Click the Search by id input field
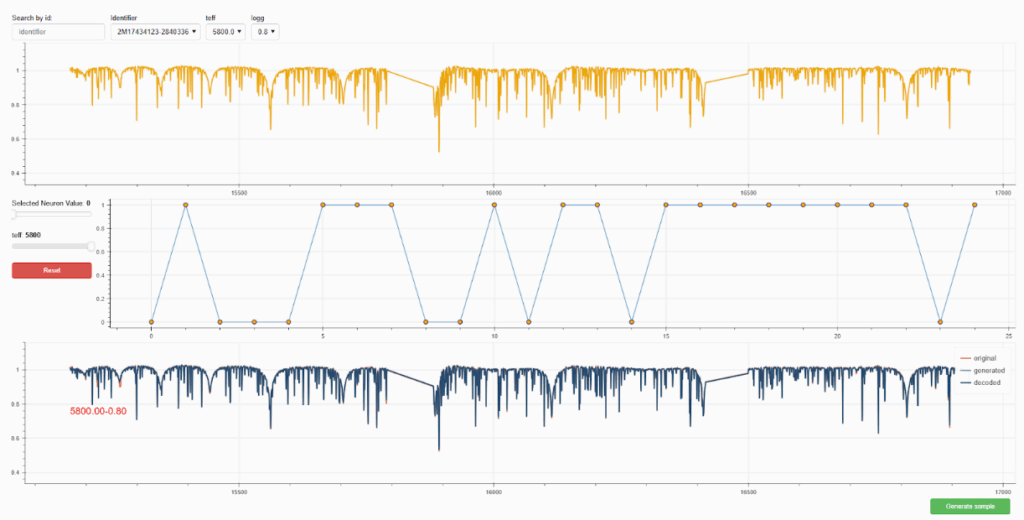 (58, 32)
